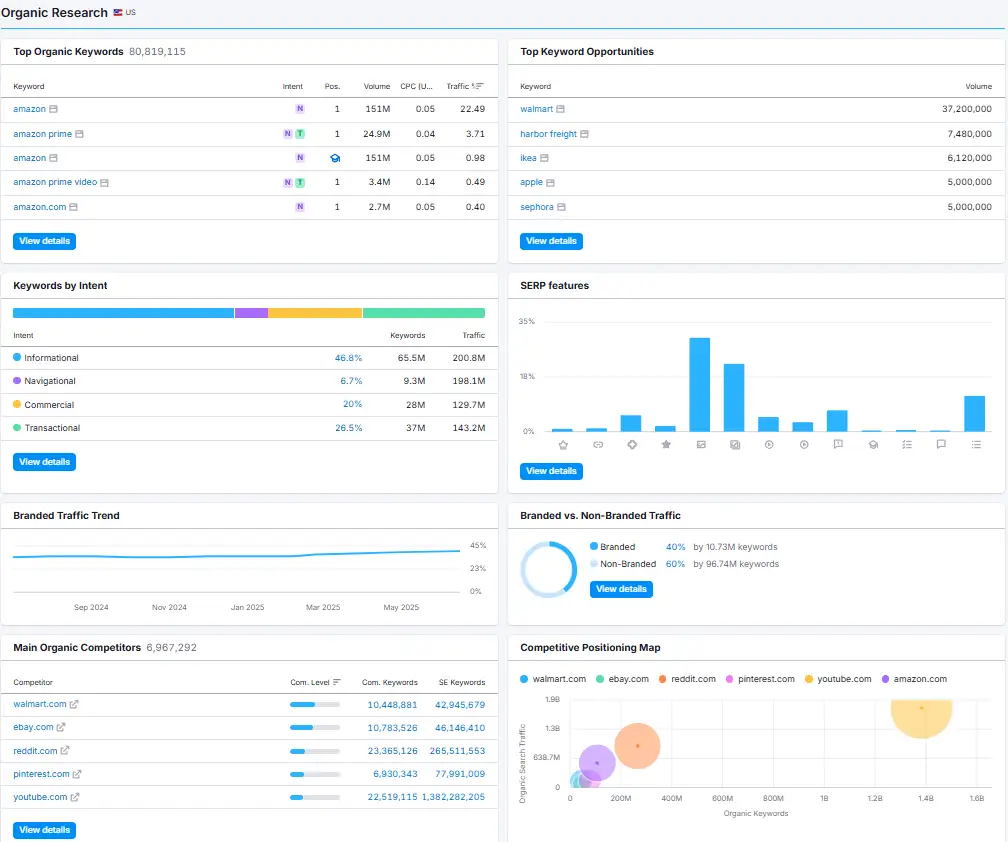Click the bulleted list SERP feature icon
This screenshot has height=842, width=1008.
click(x=976, y=445)
